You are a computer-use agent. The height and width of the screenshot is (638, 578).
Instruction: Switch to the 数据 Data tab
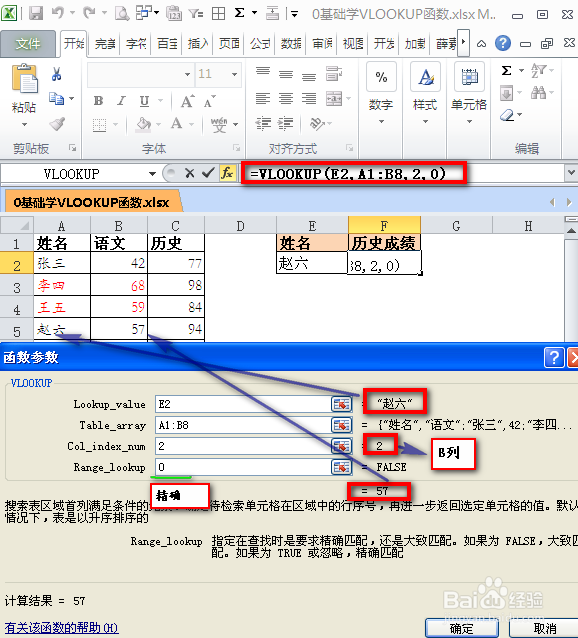[291, 44]
